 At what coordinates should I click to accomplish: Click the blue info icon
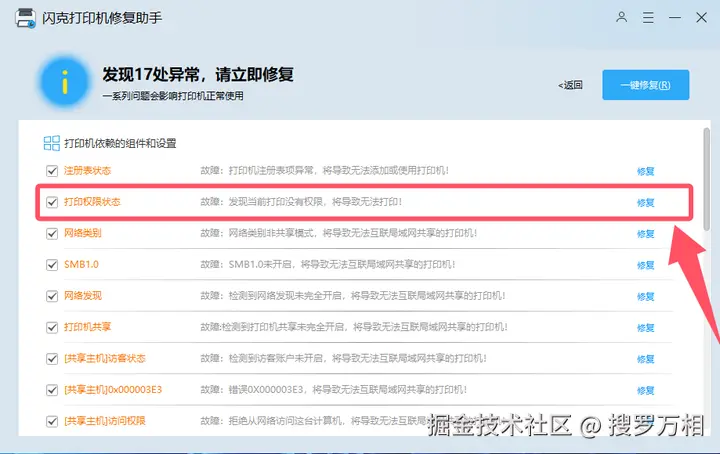[x=64, y=83]
